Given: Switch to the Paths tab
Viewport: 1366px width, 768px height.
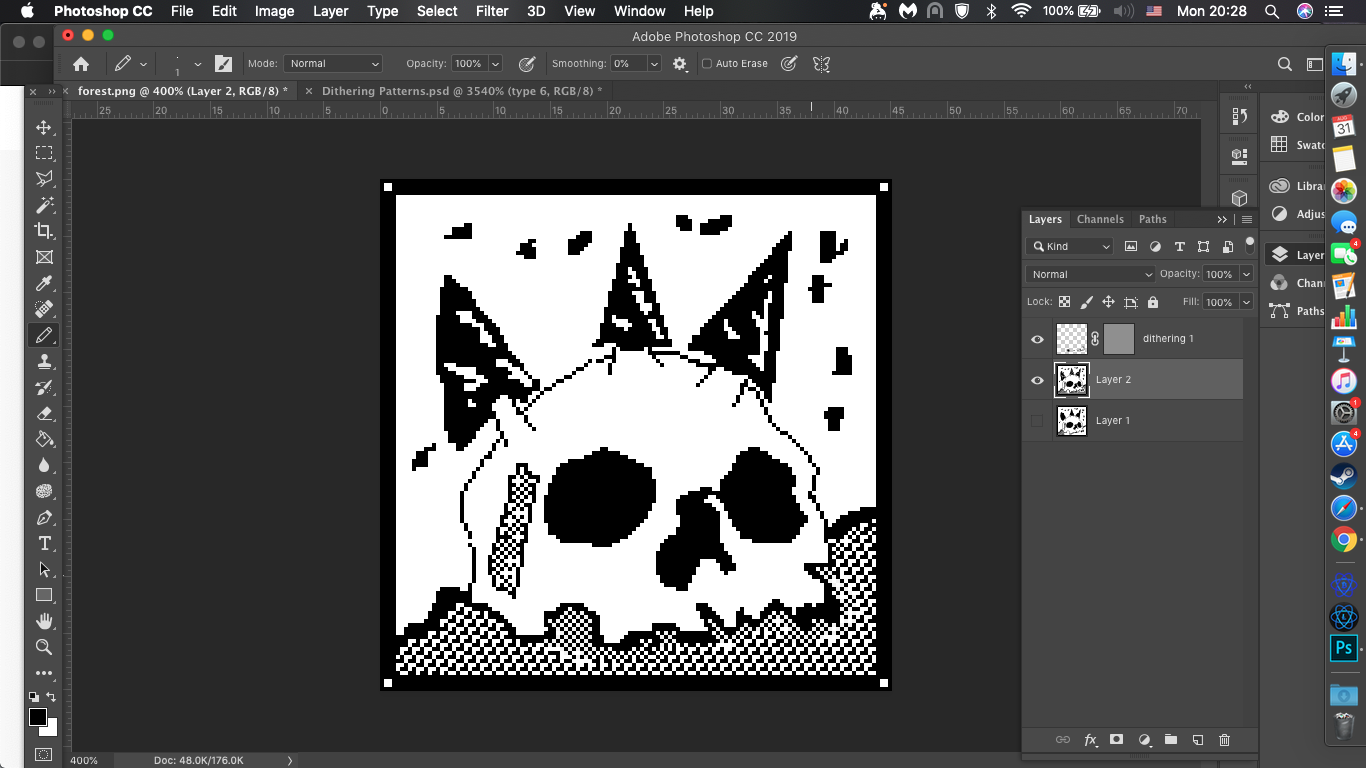Looking at the screenshot, I should point(1152,219).
